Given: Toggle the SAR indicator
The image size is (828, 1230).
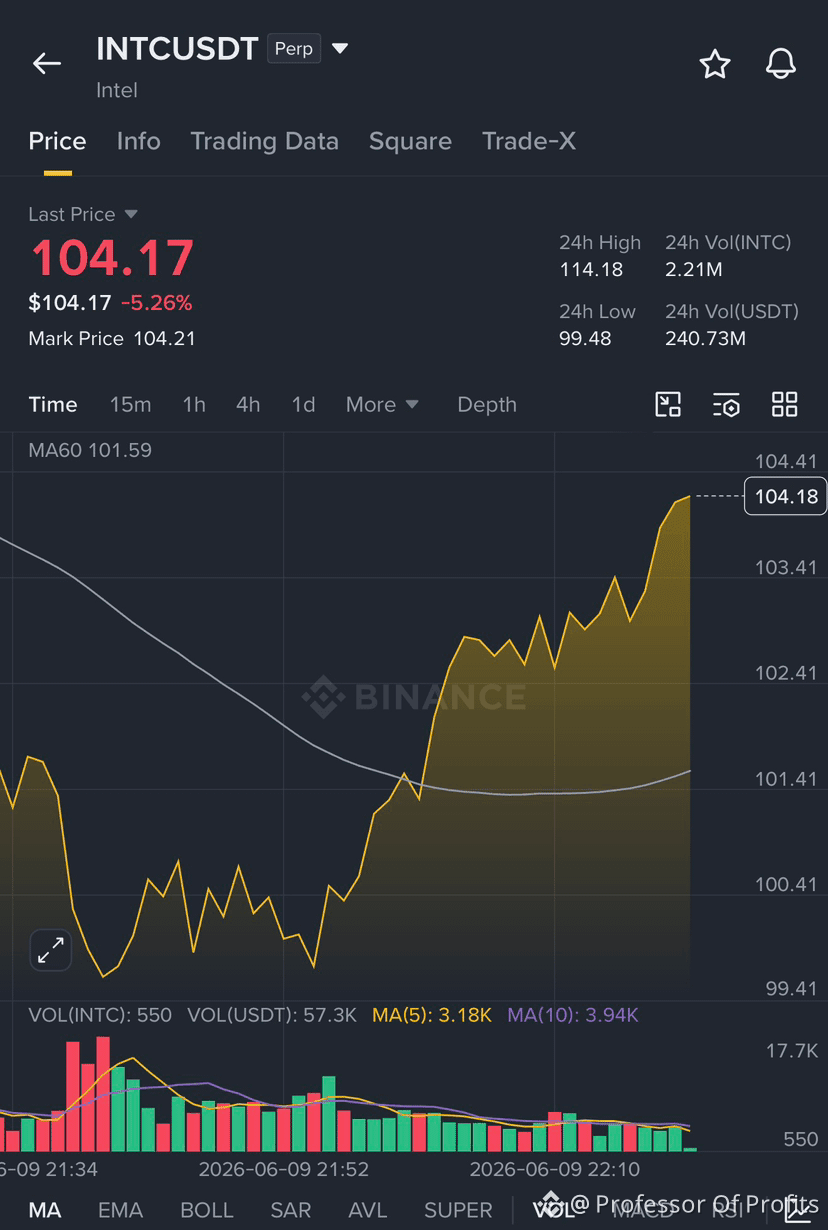Looking at the screenshot, I should click(x=291, y=1210).
